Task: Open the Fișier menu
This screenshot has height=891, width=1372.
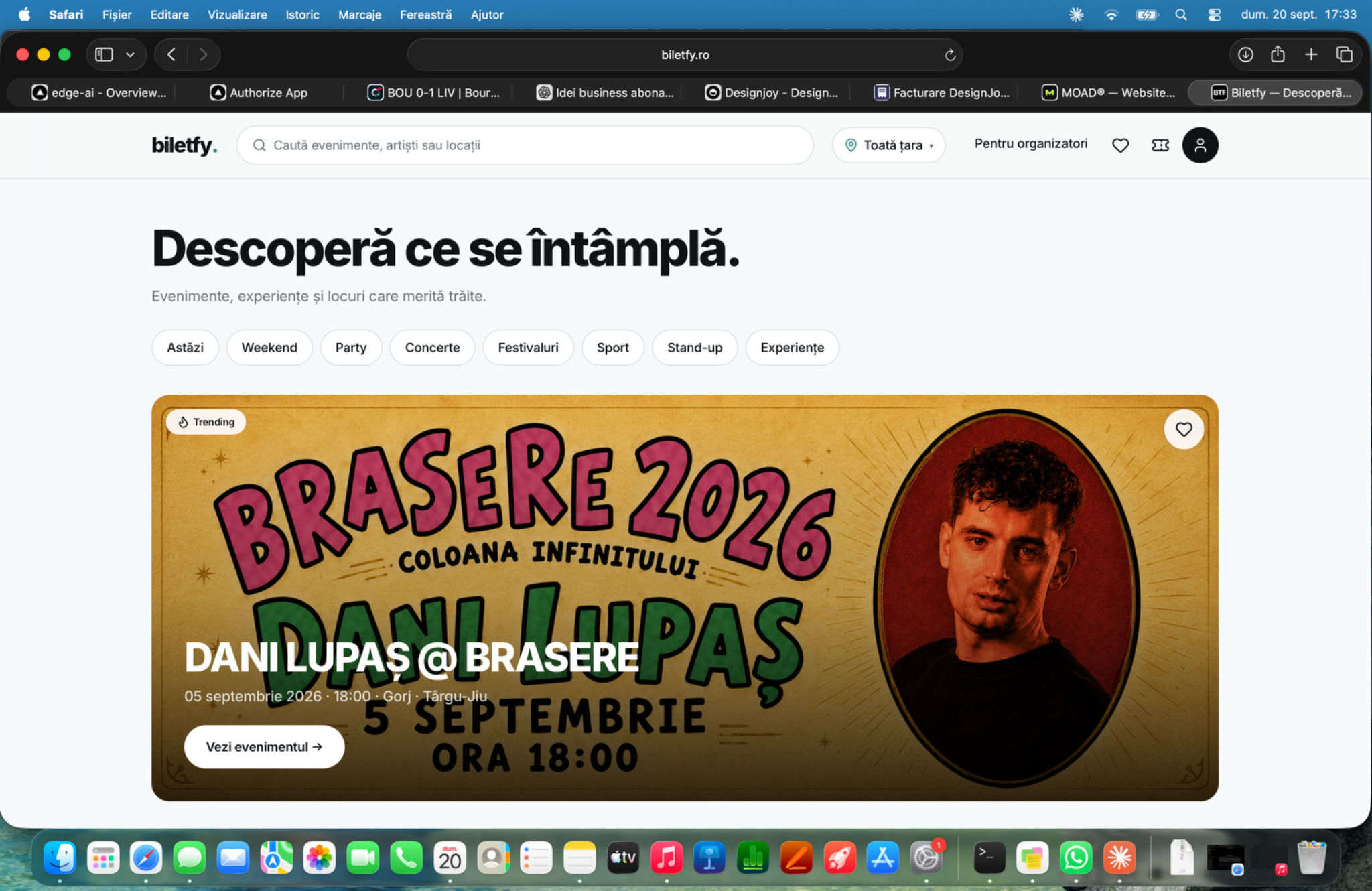Action: point(117,15)
